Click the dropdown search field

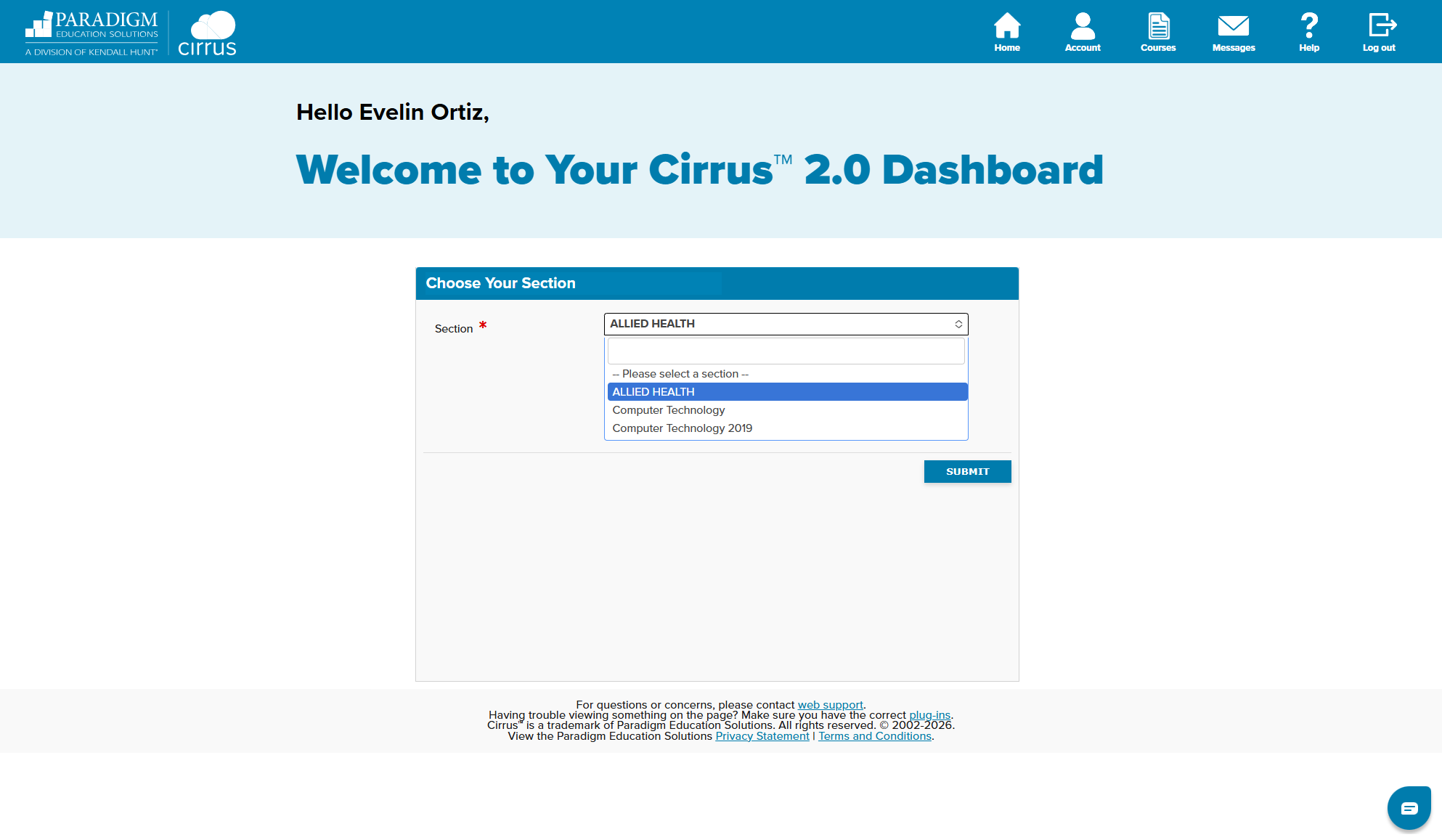click(786, 351)
